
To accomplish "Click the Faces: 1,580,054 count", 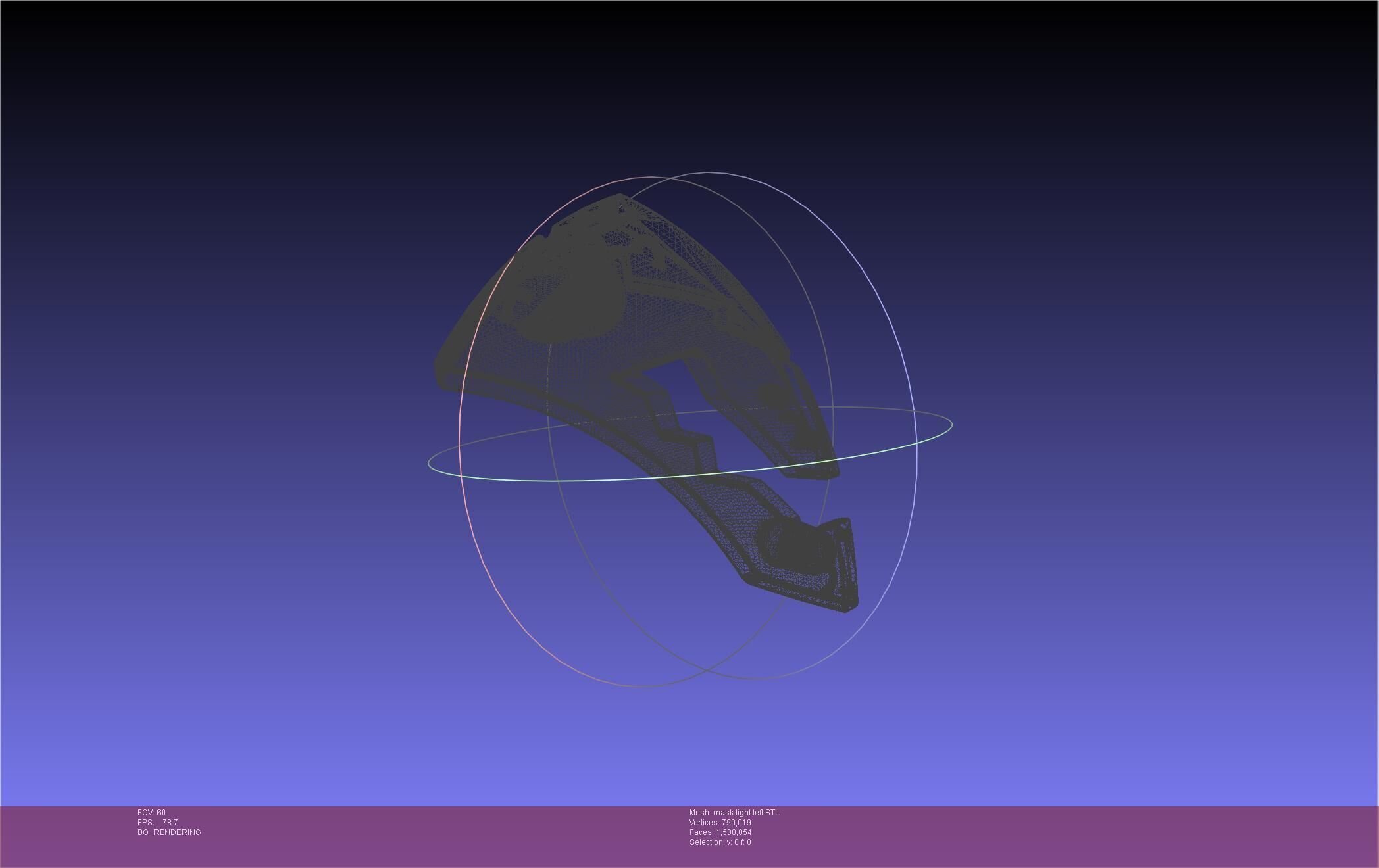I will tap(720, 832).
